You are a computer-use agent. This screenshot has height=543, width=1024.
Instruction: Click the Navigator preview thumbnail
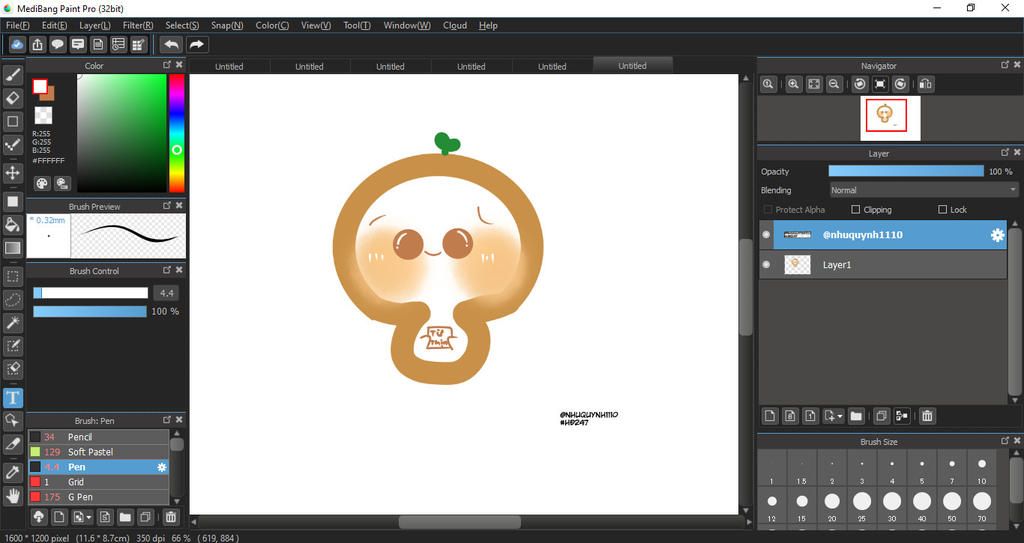tap(890, 118)
